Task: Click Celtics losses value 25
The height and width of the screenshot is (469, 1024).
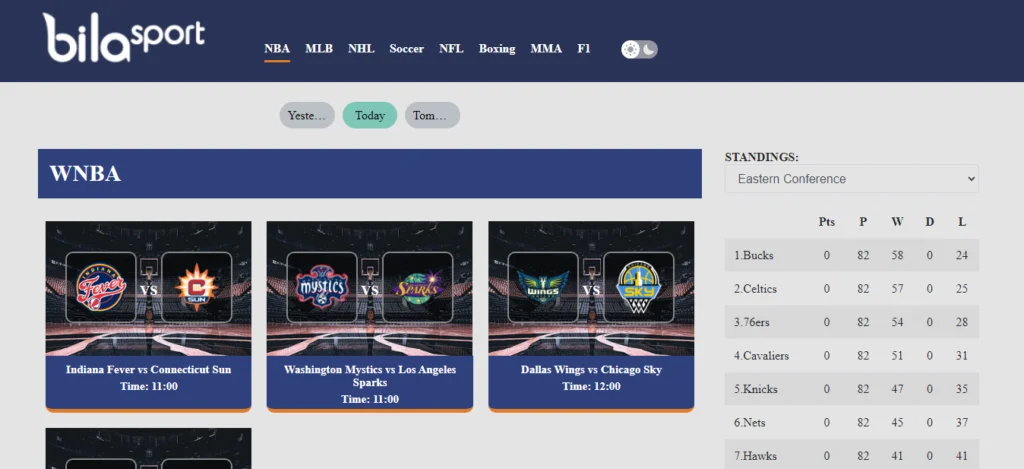Action: [x=962, y=289]
